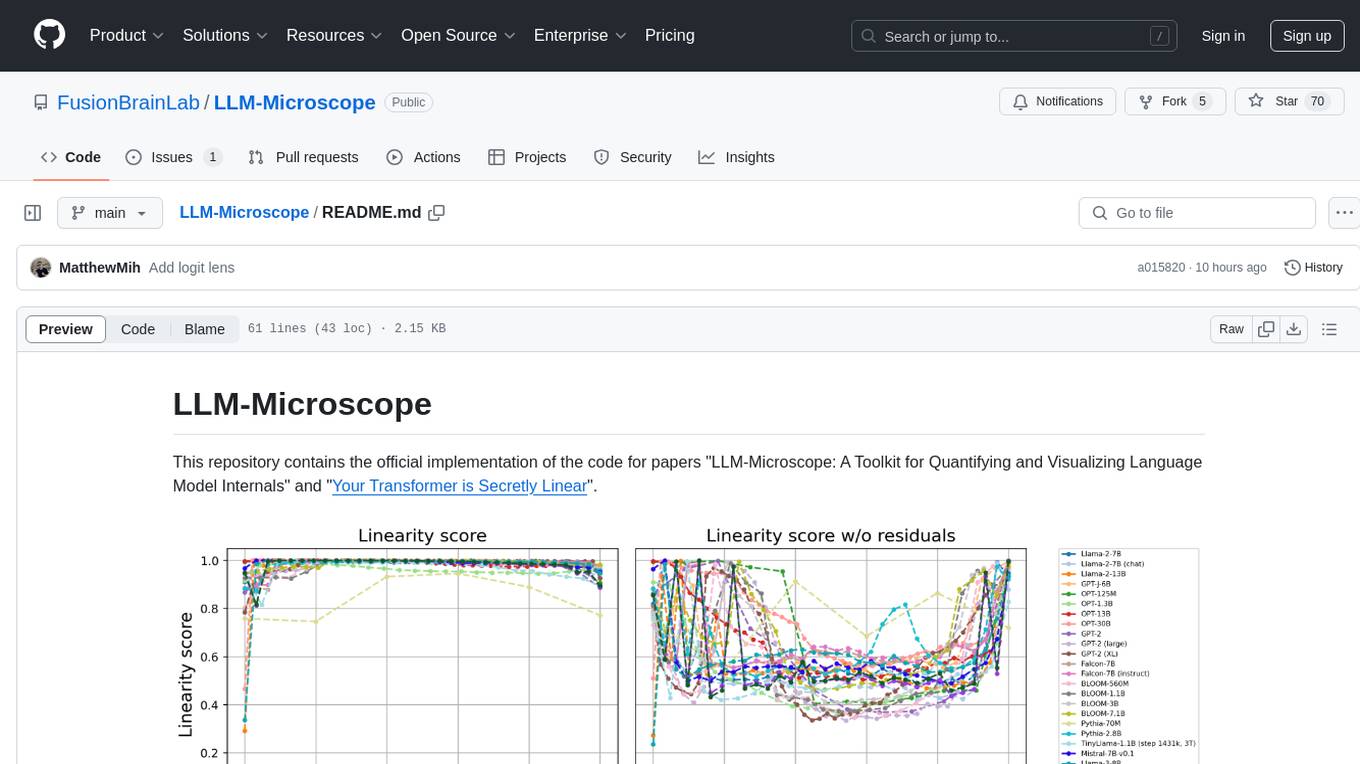The image size is (1360, 764).
Task: Select the Blame view
Action: click(204, 329)
